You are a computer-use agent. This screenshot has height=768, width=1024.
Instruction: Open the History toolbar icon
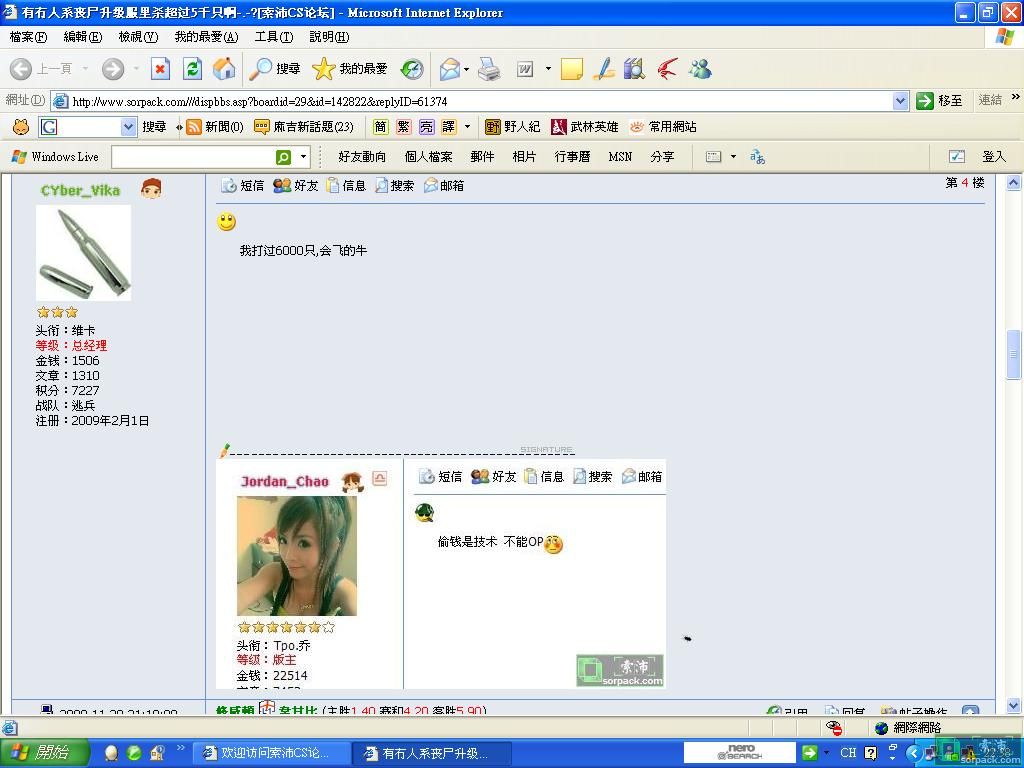tap(412, 68)
